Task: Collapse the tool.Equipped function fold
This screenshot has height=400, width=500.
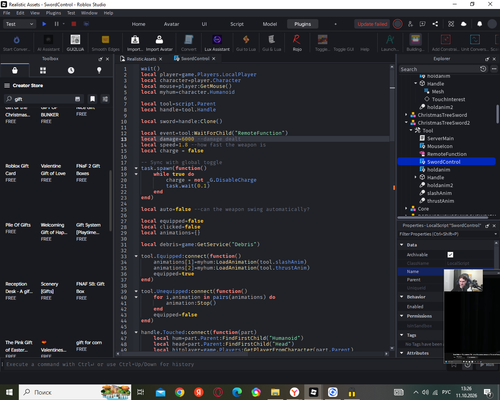Action: [136, 256]
